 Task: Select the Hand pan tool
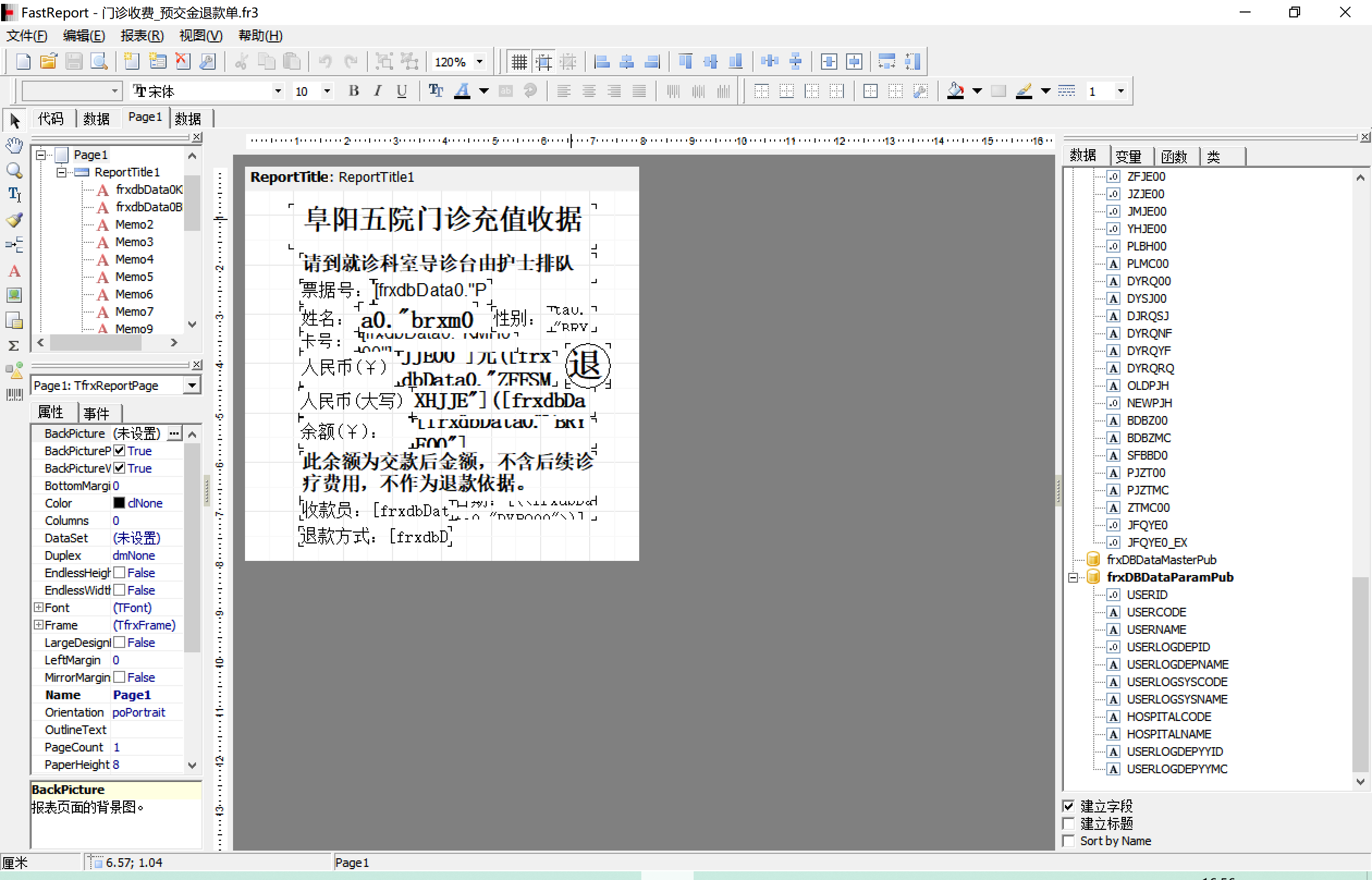(x=14, y=145)
